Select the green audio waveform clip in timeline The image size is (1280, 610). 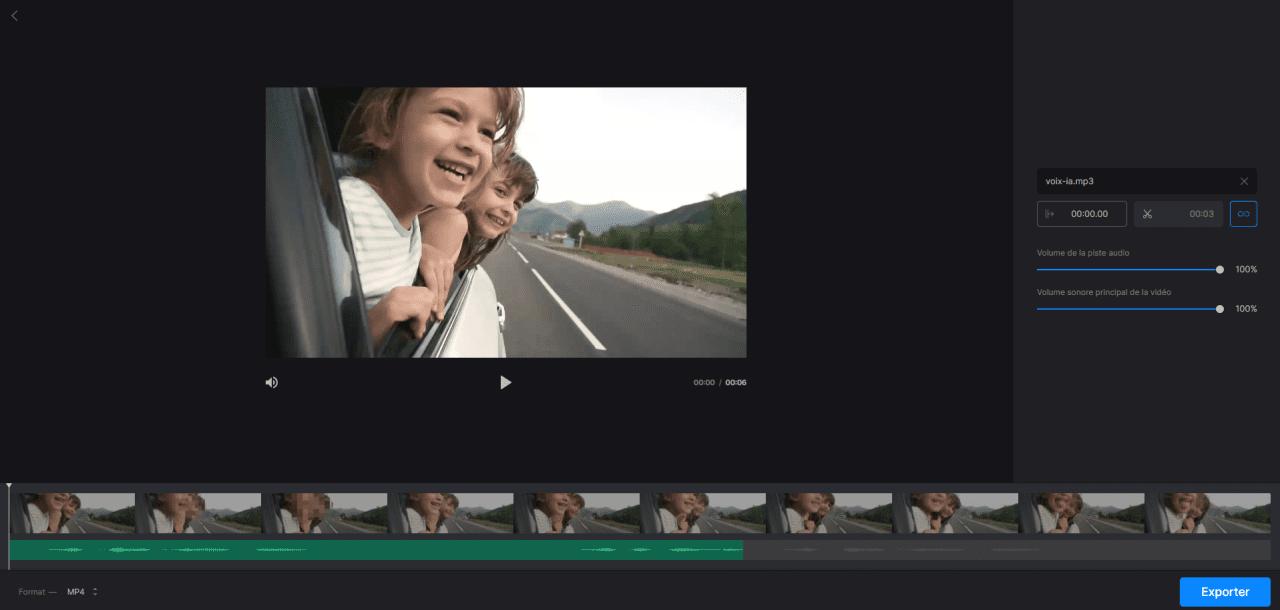coord(376,550)
